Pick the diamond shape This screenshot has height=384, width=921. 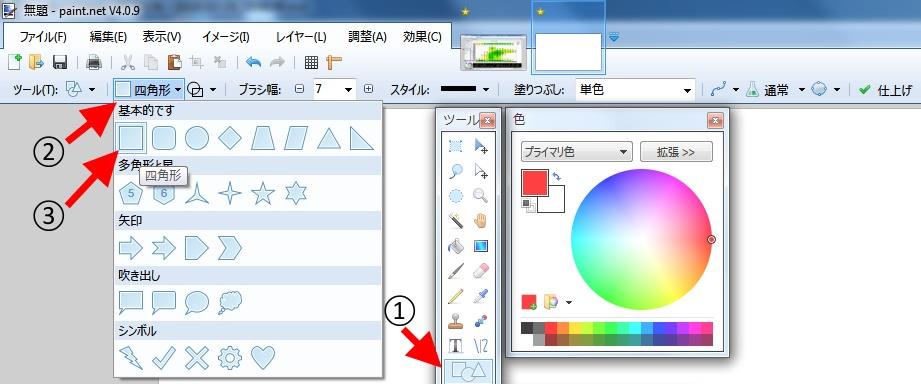pyautogui.click(x=230, y=139)
